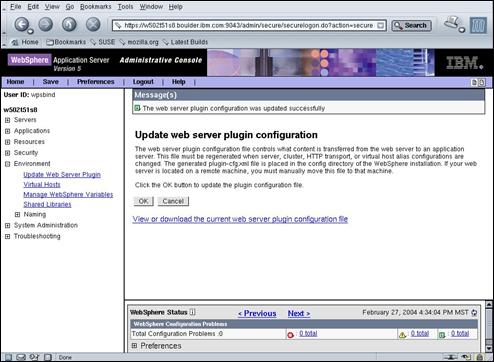Click the security lock icon in the status bar
The width and height of the screenshot is (494, 362).
(479, 357)
